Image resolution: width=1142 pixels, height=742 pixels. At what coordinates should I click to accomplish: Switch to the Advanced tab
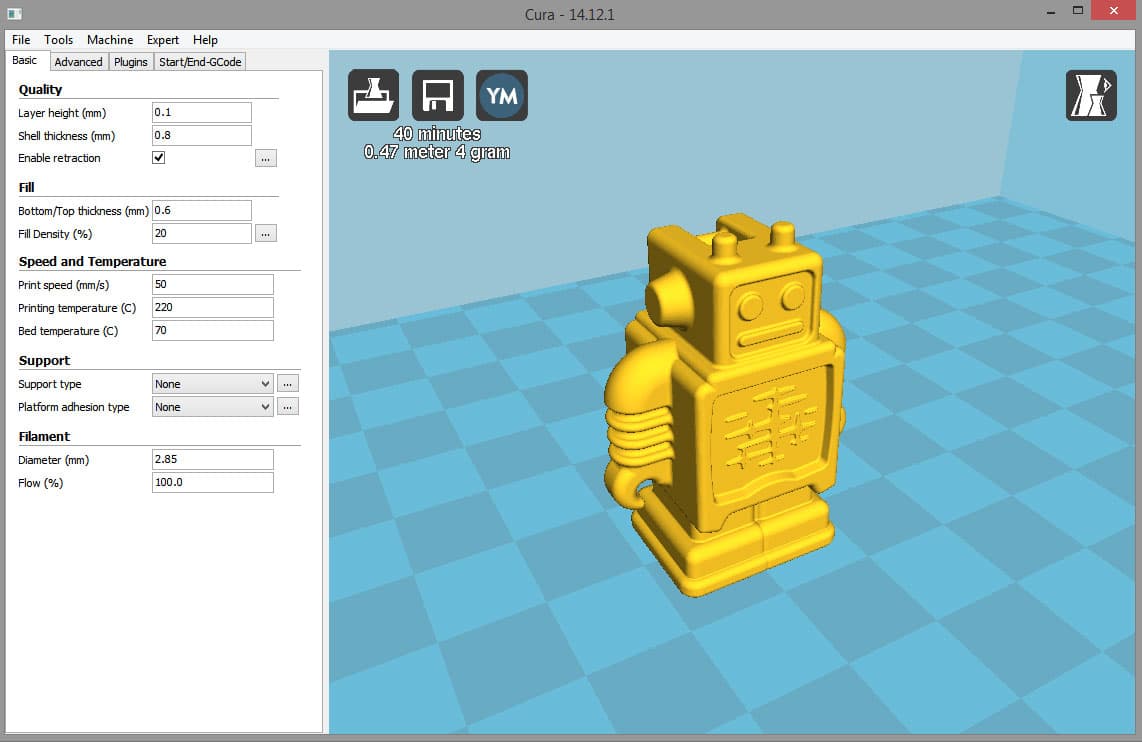coord(78,61)
